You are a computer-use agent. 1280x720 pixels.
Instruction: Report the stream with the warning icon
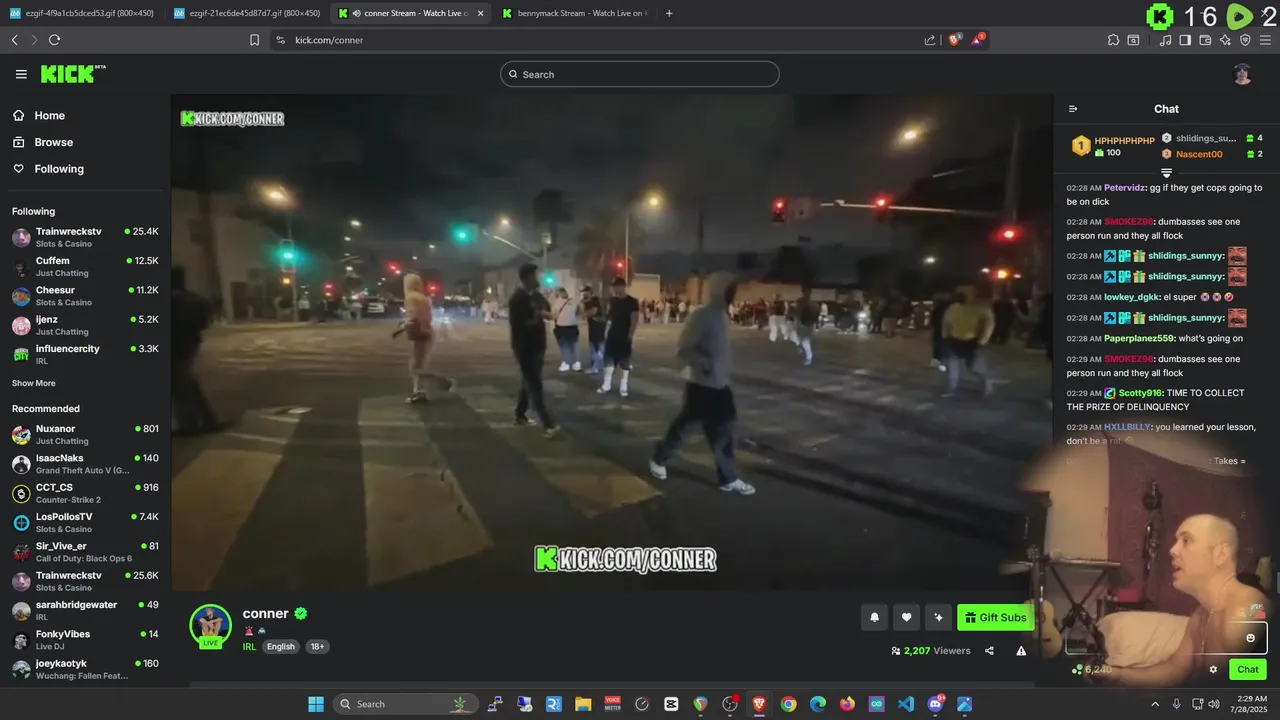coord(1021,650)
